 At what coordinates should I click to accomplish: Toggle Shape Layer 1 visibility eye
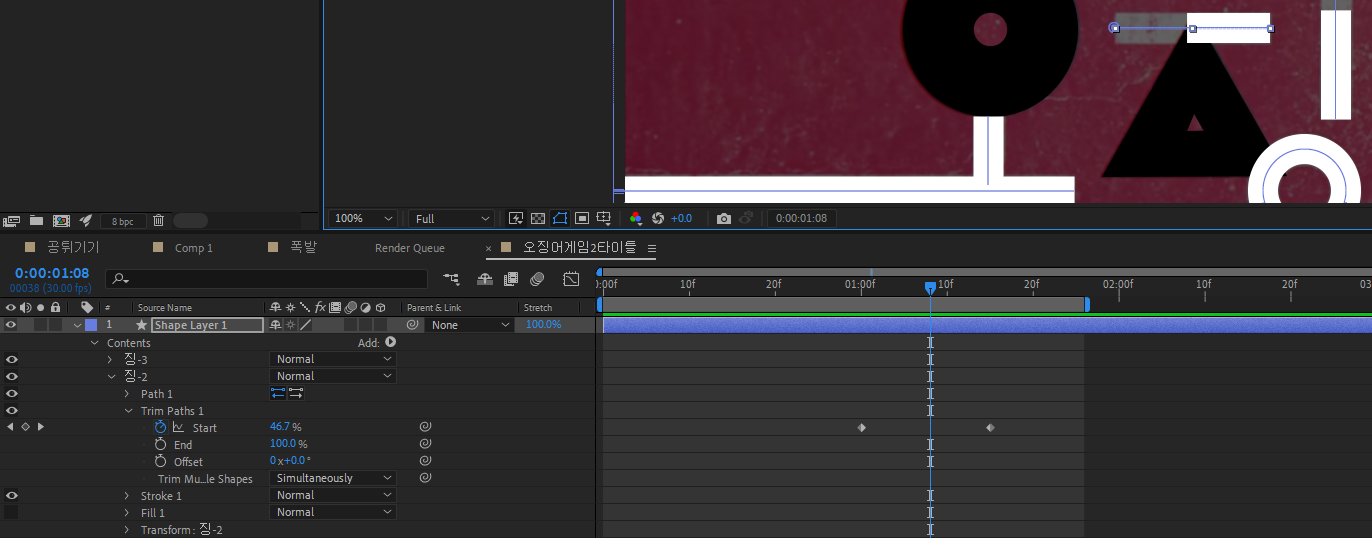pos(11,325)
